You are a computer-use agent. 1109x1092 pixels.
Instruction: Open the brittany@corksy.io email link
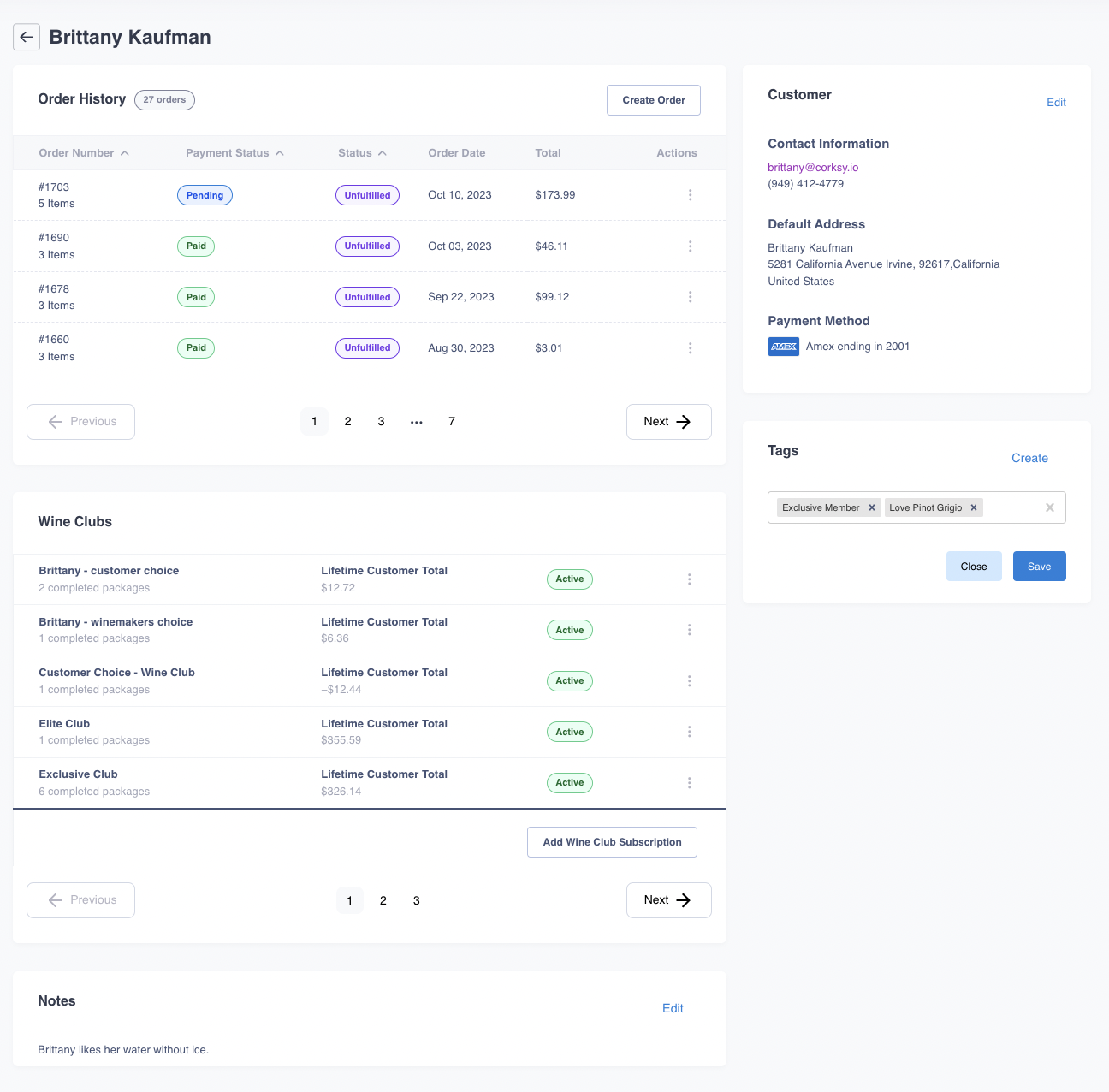point(812,168)
